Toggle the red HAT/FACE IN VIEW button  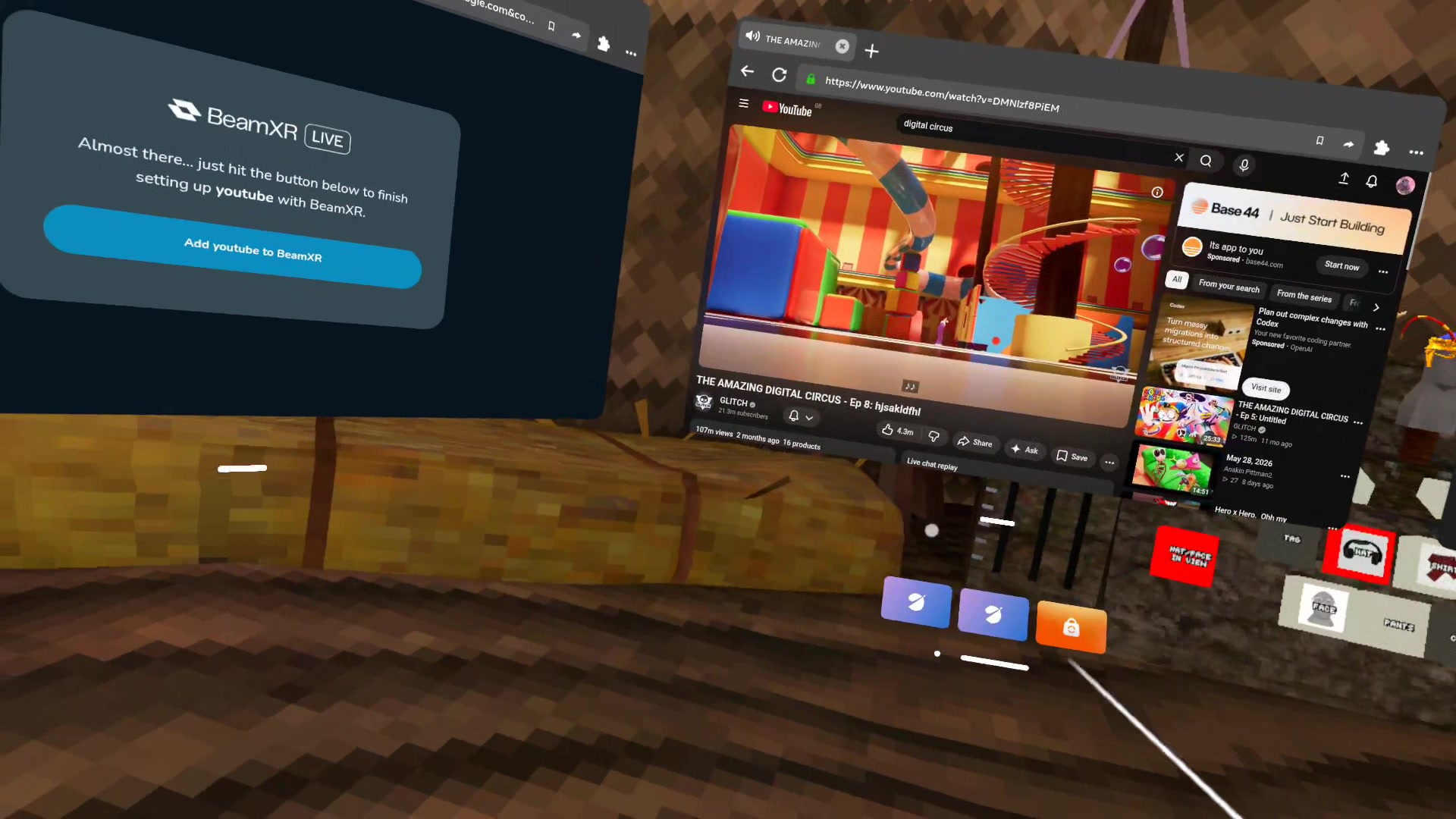1185,557
